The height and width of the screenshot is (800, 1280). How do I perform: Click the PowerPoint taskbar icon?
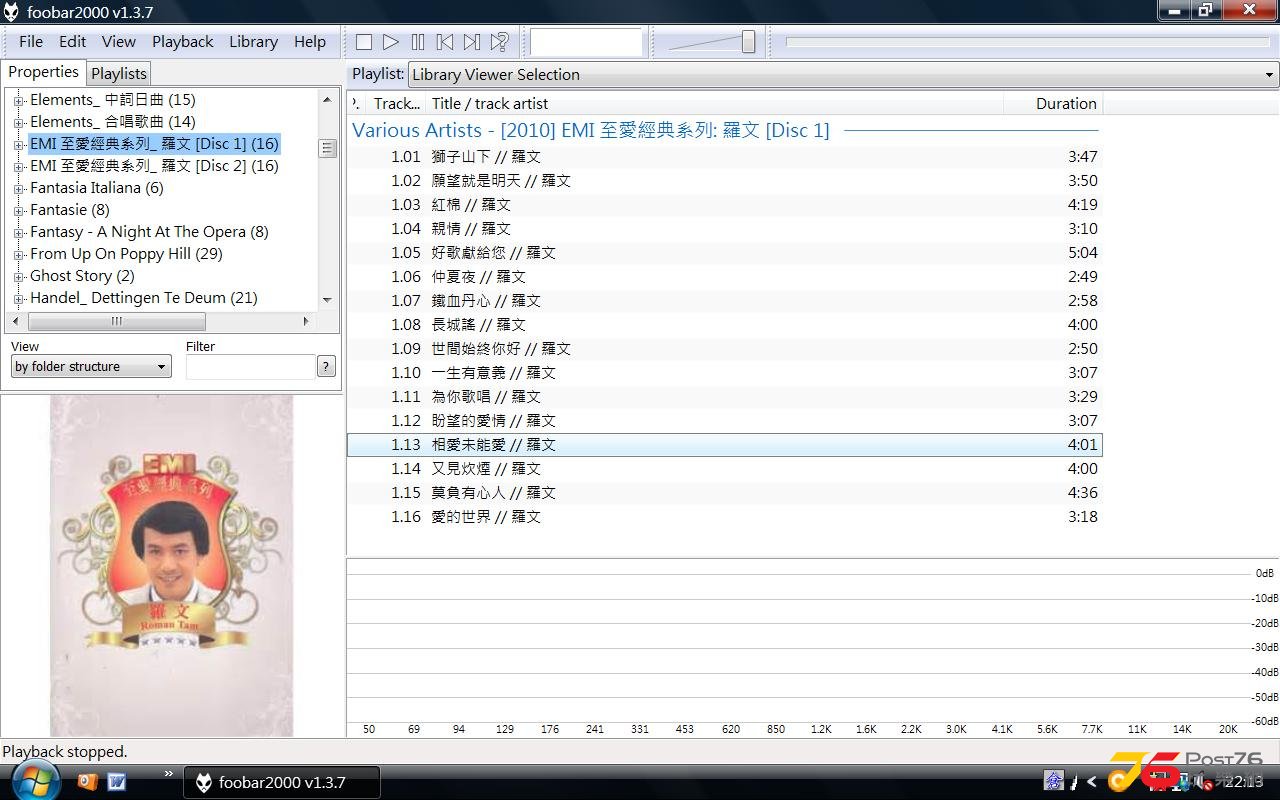[x=87, y=781]
